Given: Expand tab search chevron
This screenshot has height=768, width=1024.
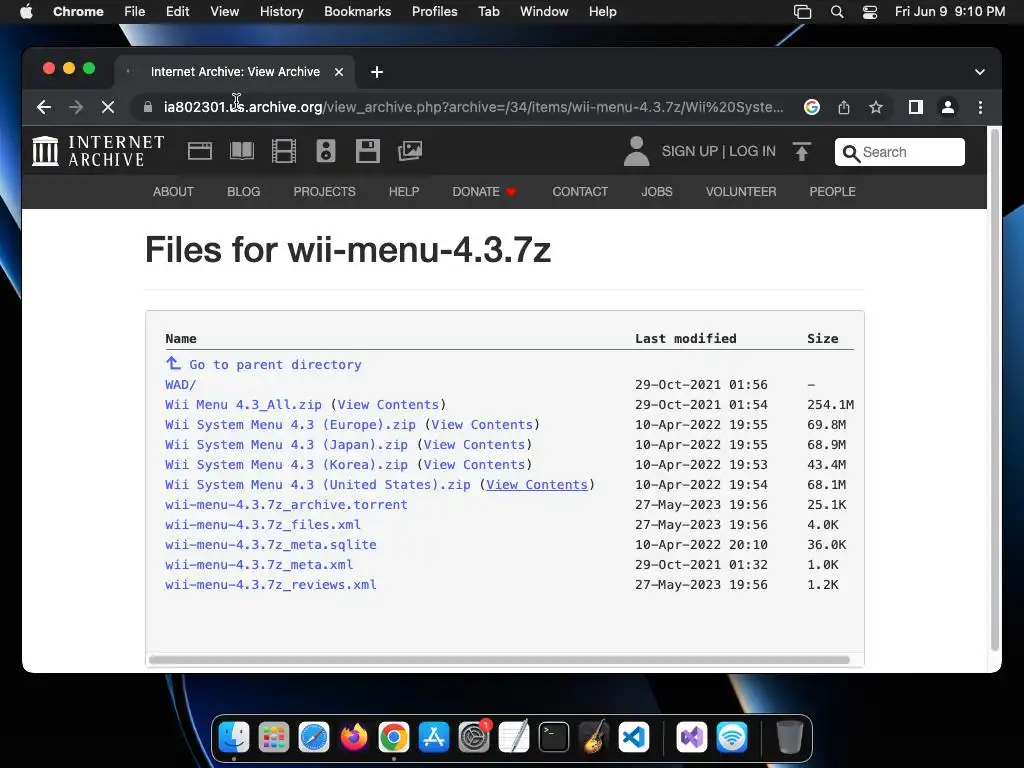Looking at the screenshot, I should [980, 72].
